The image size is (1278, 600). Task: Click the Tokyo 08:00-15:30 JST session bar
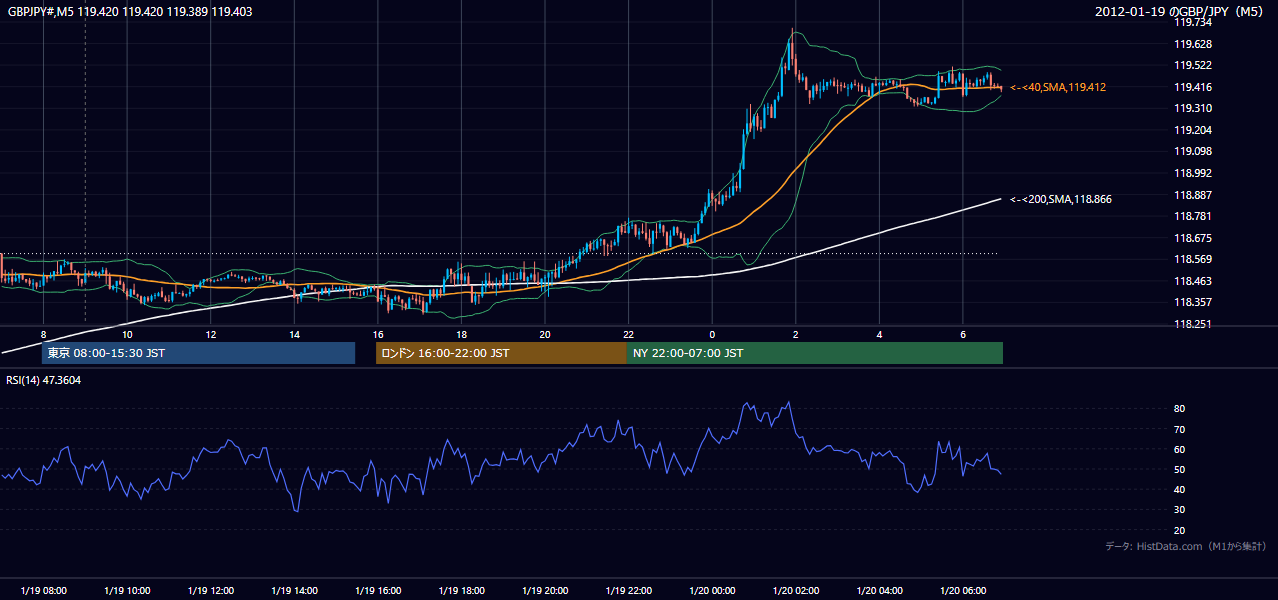click(198, 353)
